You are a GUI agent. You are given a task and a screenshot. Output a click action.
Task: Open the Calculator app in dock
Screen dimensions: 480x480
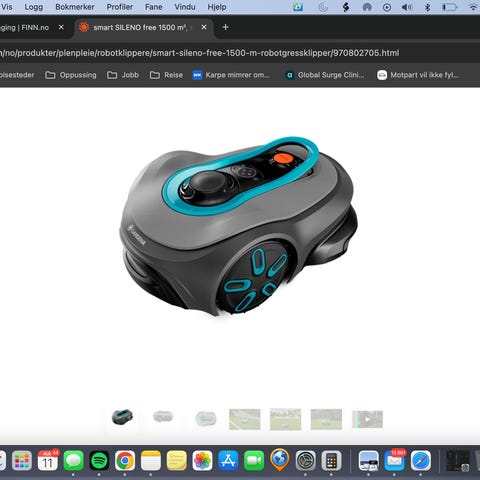(x=331, y=461)
